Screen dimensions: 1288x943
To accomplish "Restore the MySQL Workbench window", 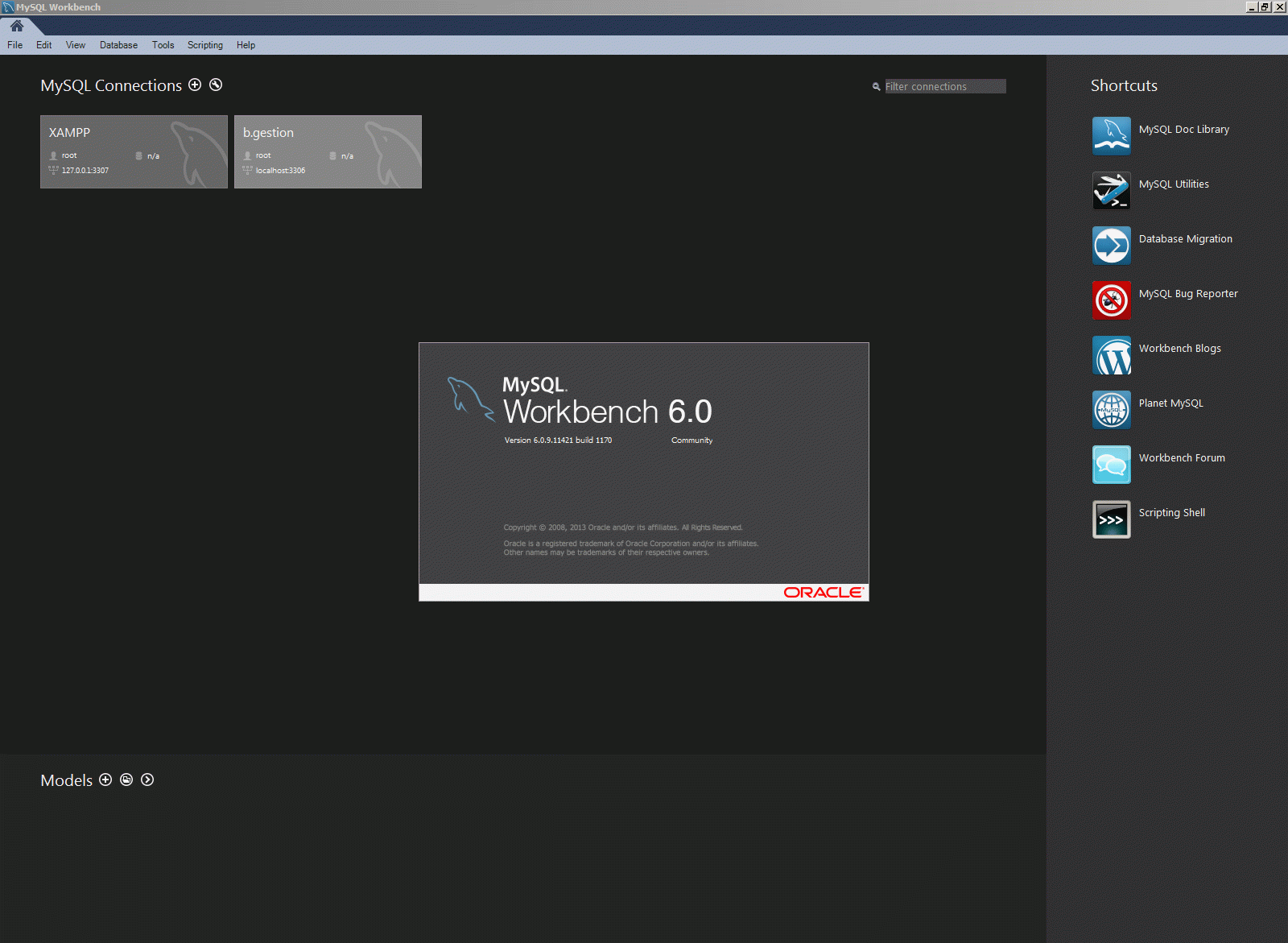I will (1265, 7).
